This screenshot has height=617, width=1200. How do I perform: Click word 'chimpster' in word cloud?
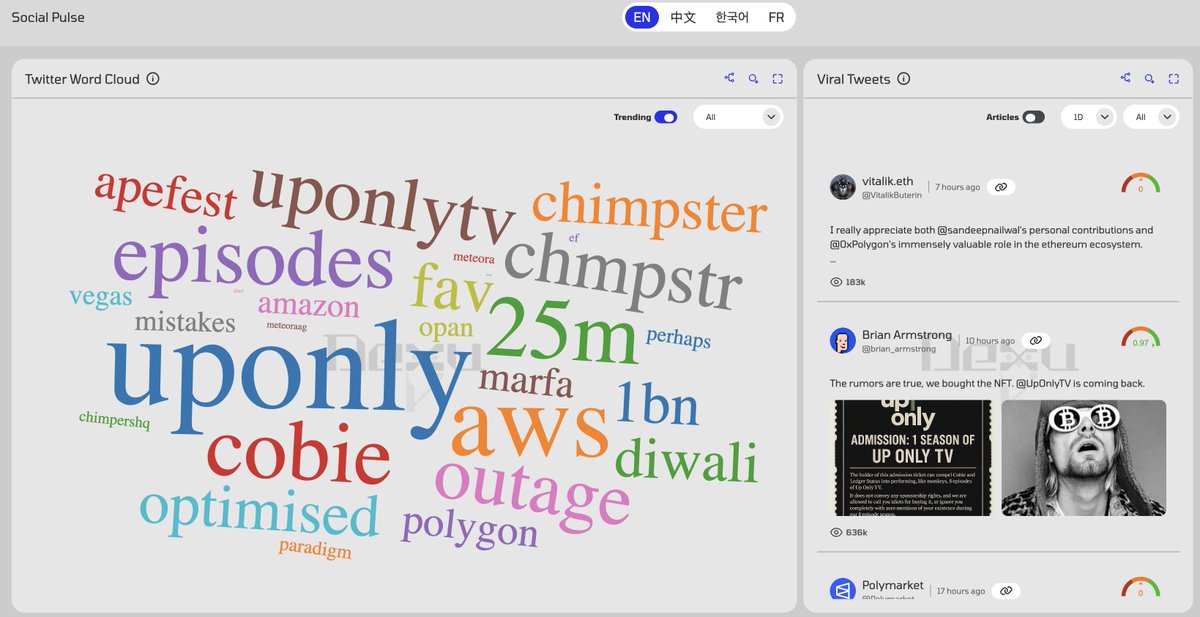coord(649,210)
